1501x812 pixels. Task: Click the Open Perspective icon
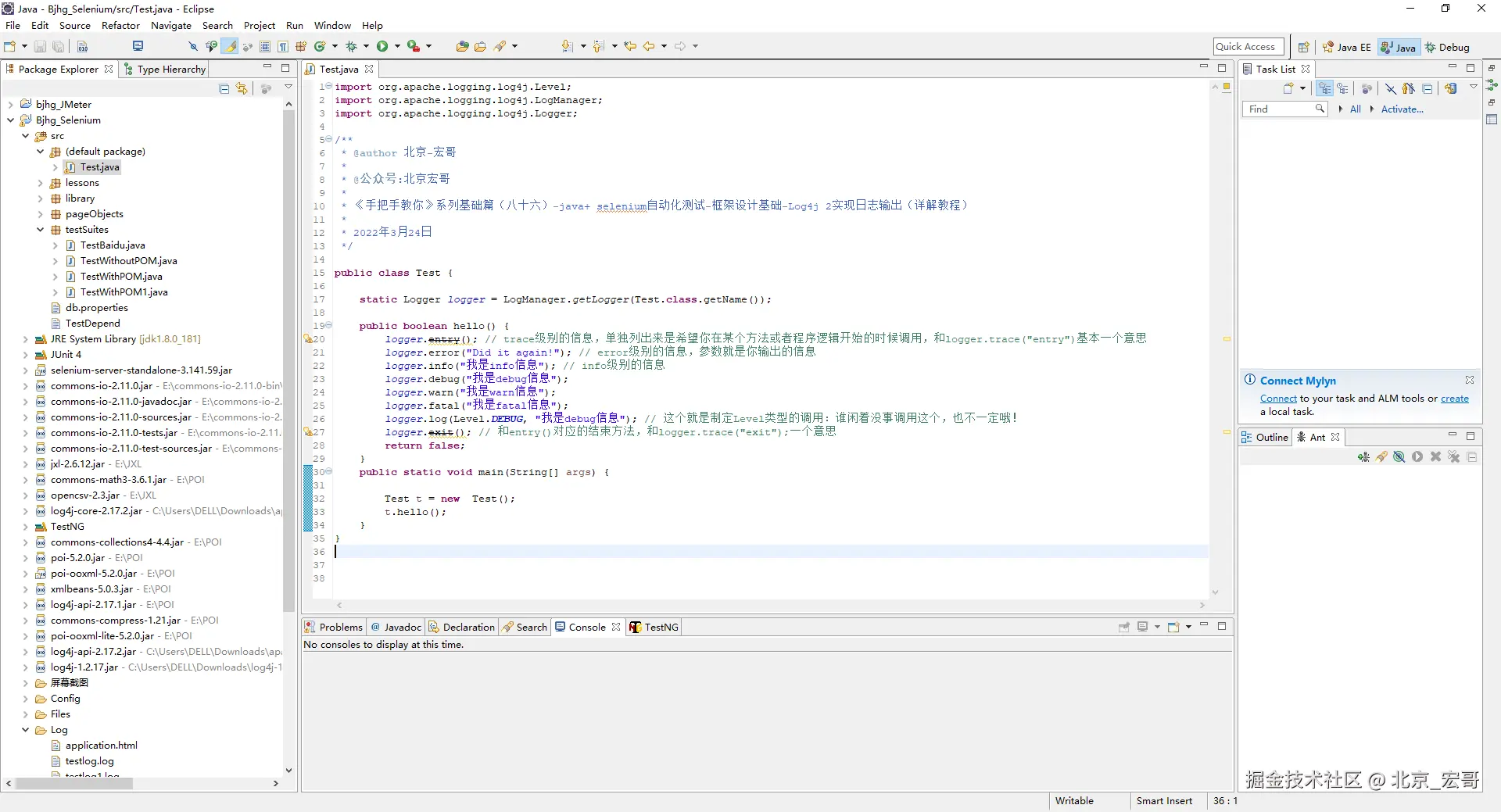tap(1303, 48)
